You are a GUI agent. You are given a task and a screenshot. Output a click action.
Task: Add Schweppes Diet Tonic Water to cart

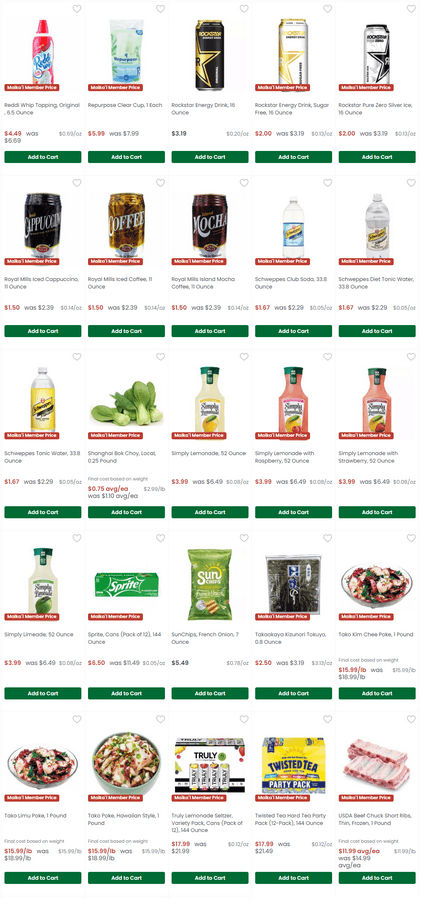click(377, 331)
